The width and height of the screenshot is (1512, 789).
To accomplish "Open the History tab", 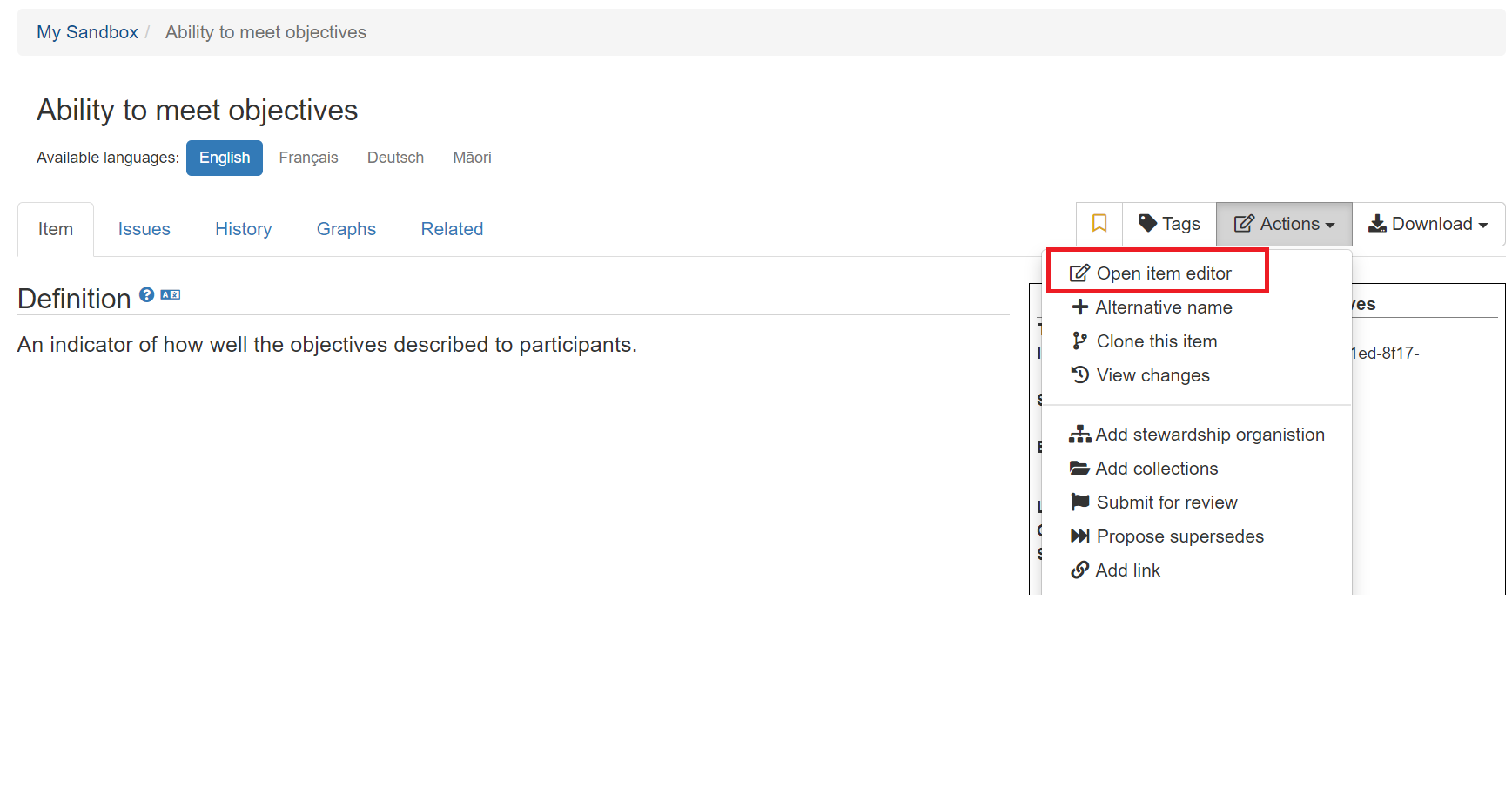I will pos(244,229).
